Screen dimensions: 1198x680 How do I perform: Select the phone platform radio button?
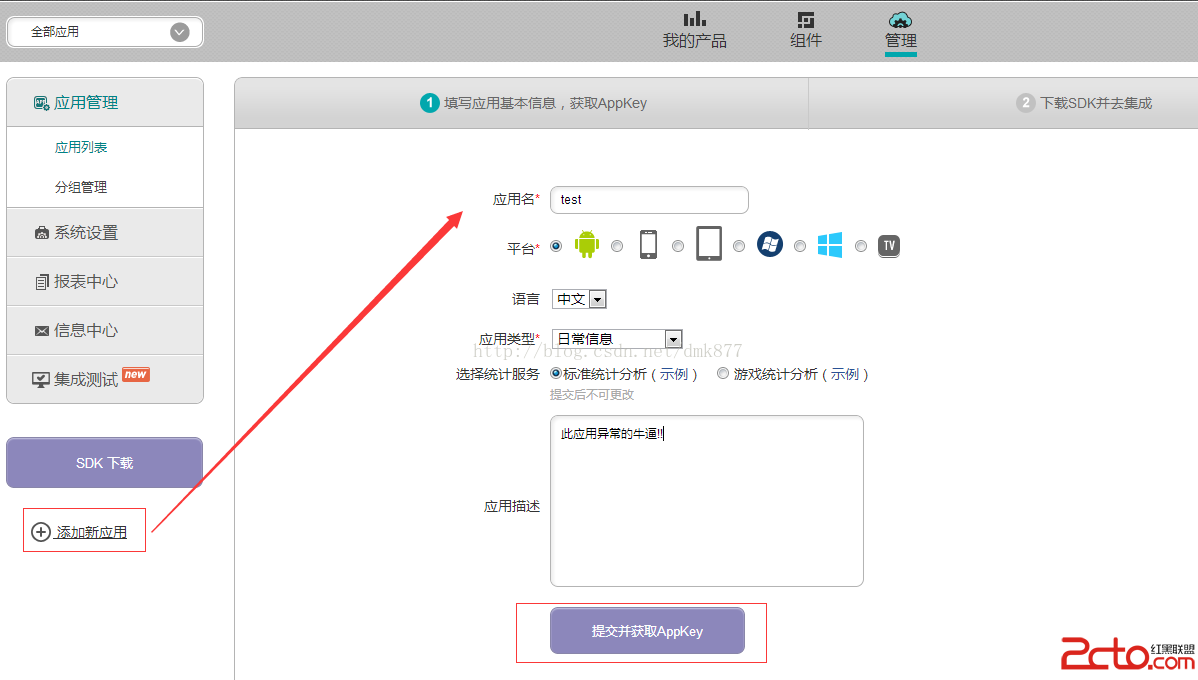[617, 246]
